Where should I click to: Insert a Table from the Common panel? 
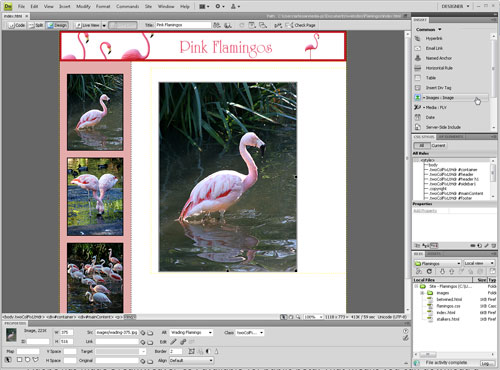430,78
